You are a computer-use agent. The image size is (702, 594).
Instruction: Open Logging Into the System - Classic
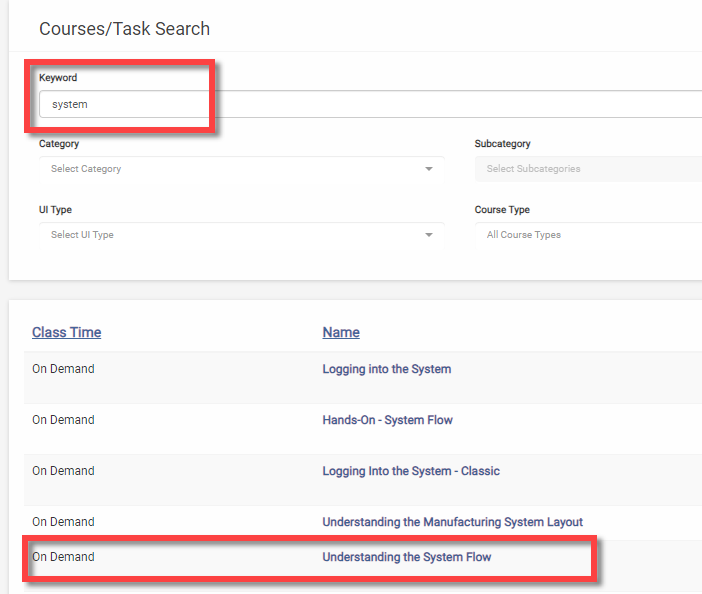411,471
